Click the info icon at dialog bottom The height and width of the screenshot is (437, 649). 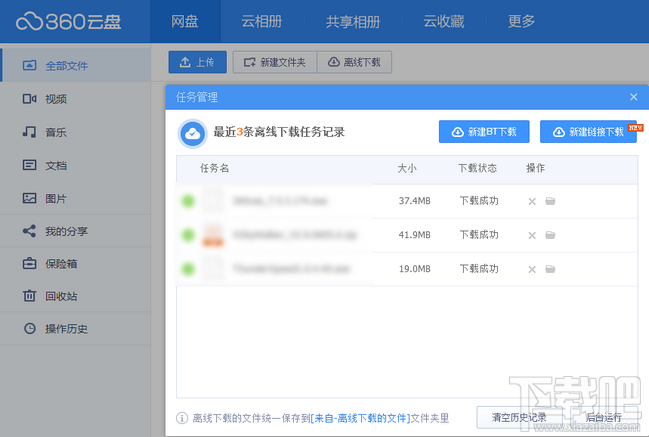(x=182, y=418)
